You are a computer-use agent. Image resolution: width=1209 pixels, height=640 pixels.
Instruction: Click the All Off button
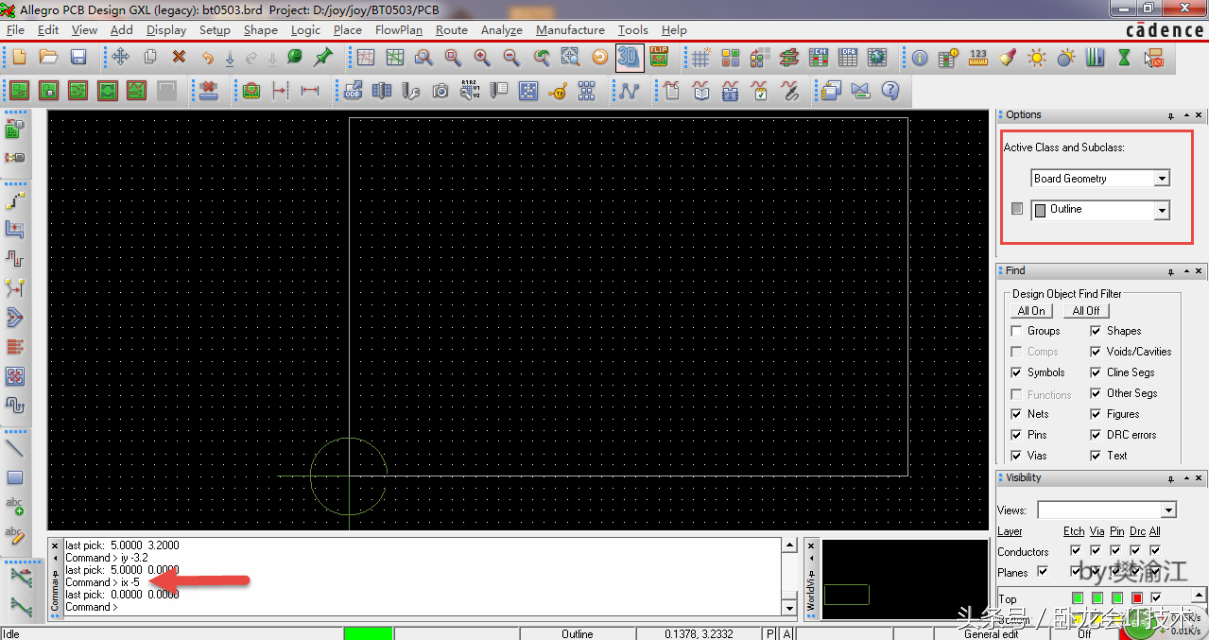click(1086, 311)
